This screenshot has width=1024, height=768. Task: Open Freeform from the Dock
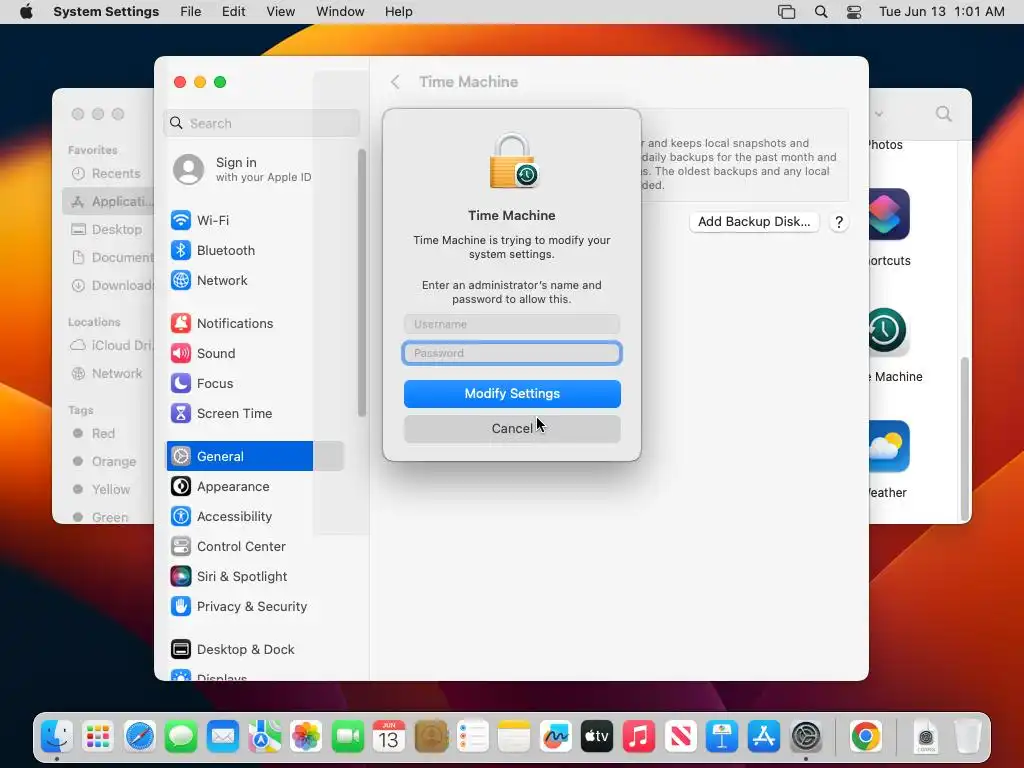[556, 737]
